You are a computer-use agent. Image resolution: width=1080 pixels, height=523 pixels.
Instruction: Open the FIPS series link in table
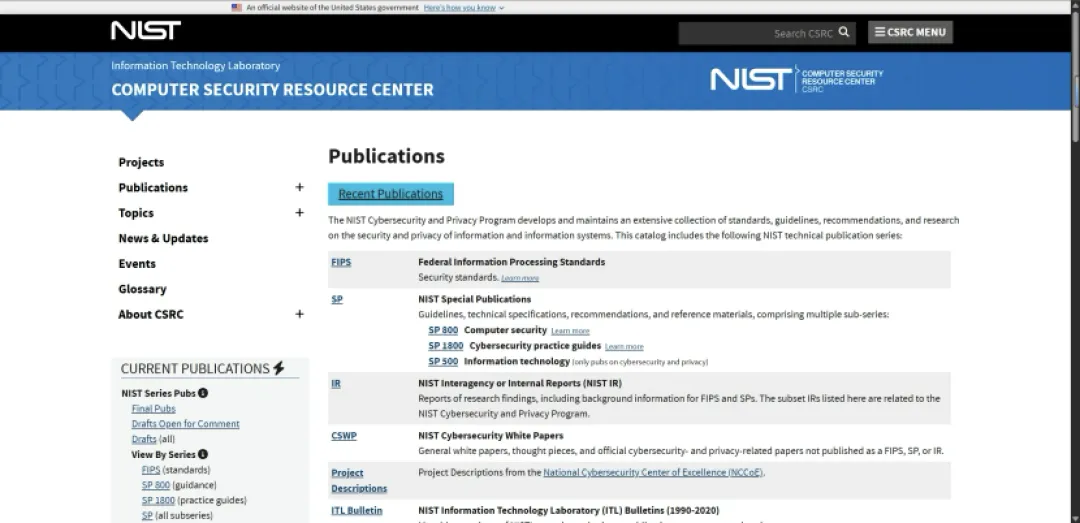pyautogui.click(x=341, y=262)
